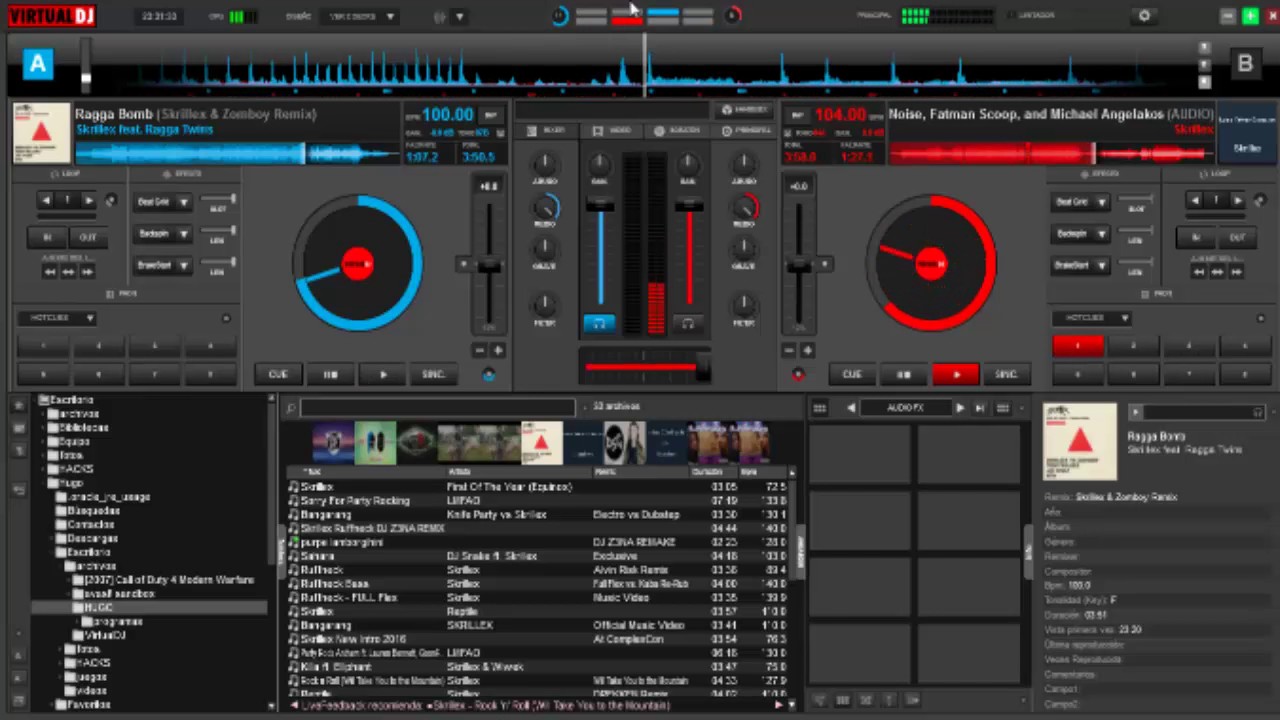Image resolution: width=1280 pixels, height=720 pixels.
Task: Click the deck B channel volume fader
Action: 688,205
